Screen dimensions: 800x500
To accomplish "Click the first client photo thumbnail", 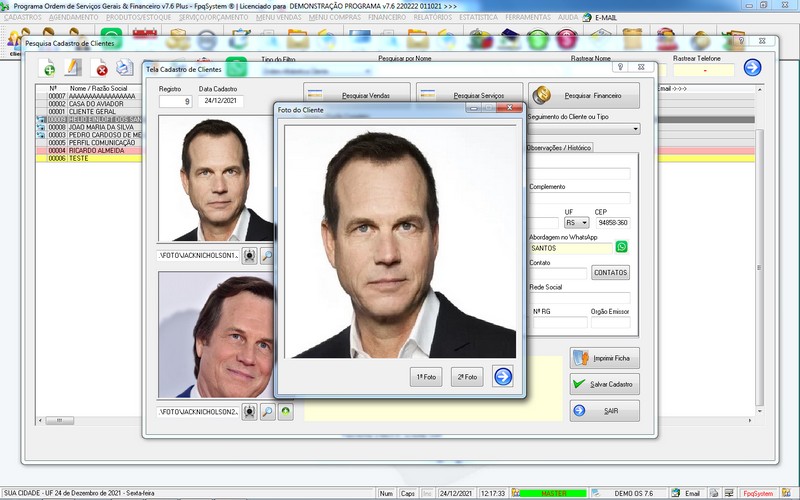I will point(216,179).
